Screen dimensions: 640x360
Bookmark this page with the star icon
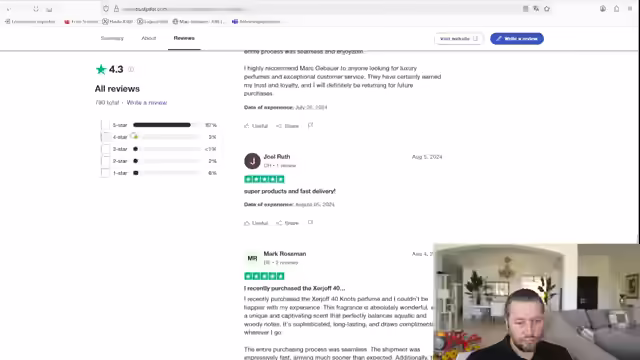pos(547,9)
